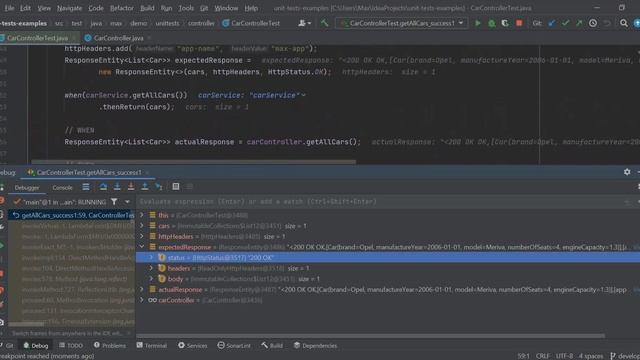This screenshot has height=360, width=640.
Task: Expand the 'cars' variable node
Action: click(x=142, y=225)
